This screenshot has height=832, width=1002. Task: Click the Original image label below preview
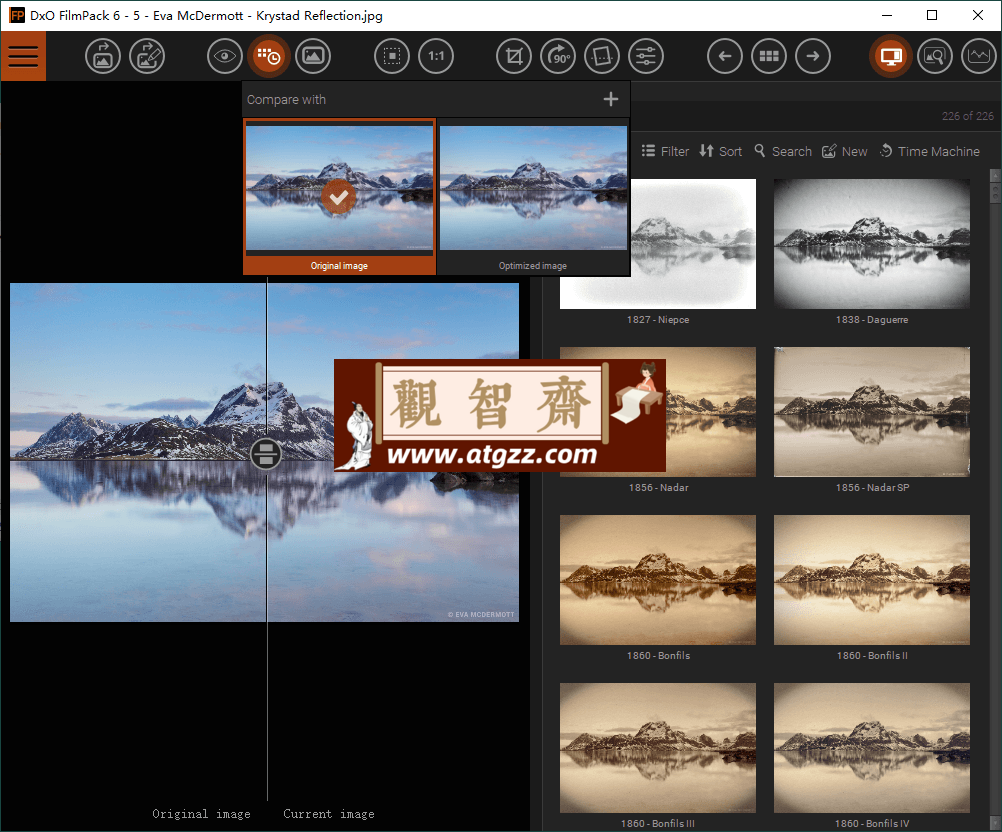pyautogui.click(x=201, y=813)
